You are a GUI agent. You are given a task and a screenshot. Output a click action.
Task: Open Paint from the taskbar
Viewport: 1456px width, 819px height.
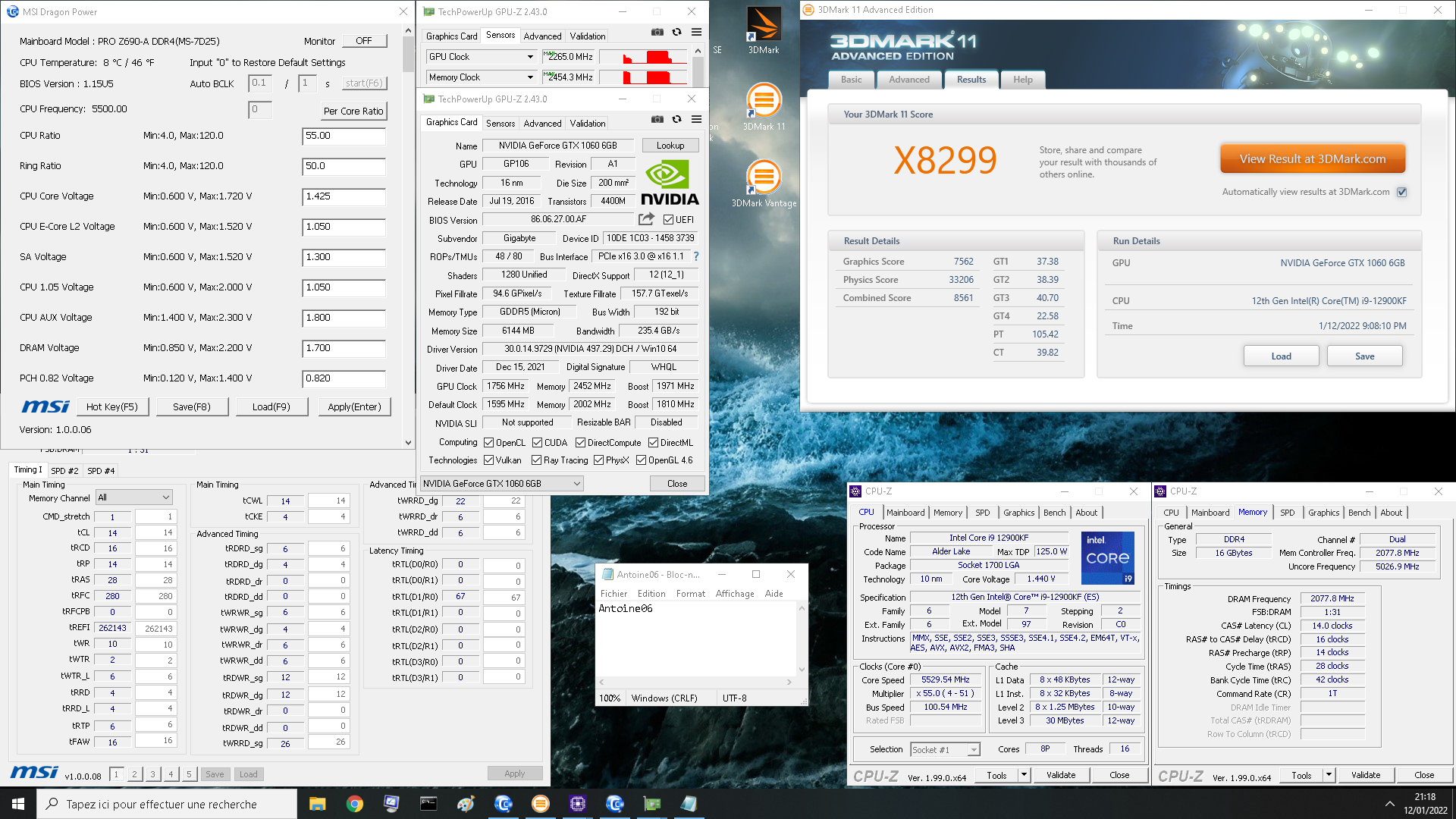click(x=466, y=804)
